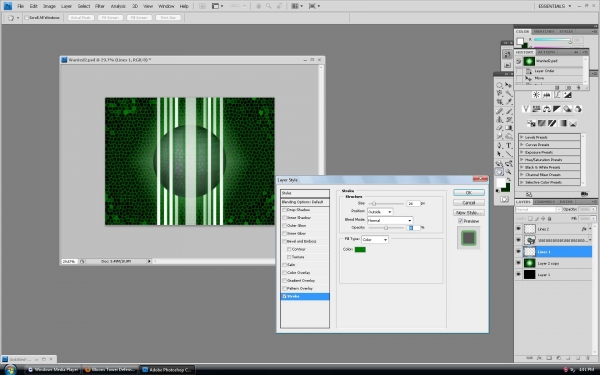Screen dimensions: 600x375
Task: Switch to the Channels tab
Action: point(544,202)
